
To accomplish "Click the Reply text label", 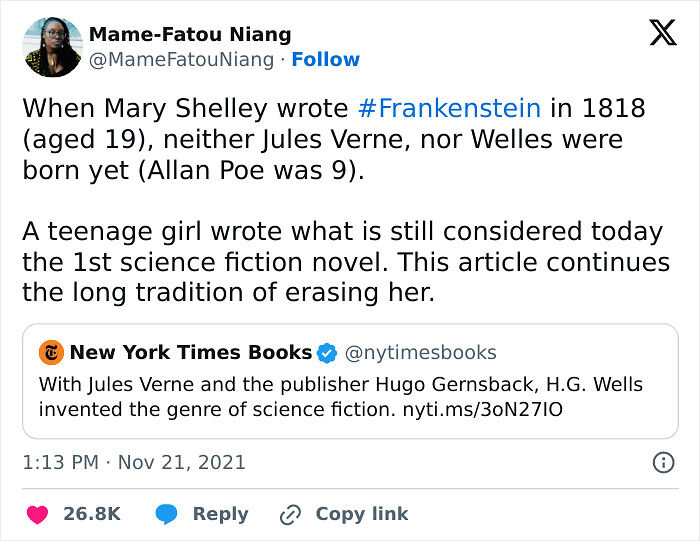I will (x=220, y=514).
